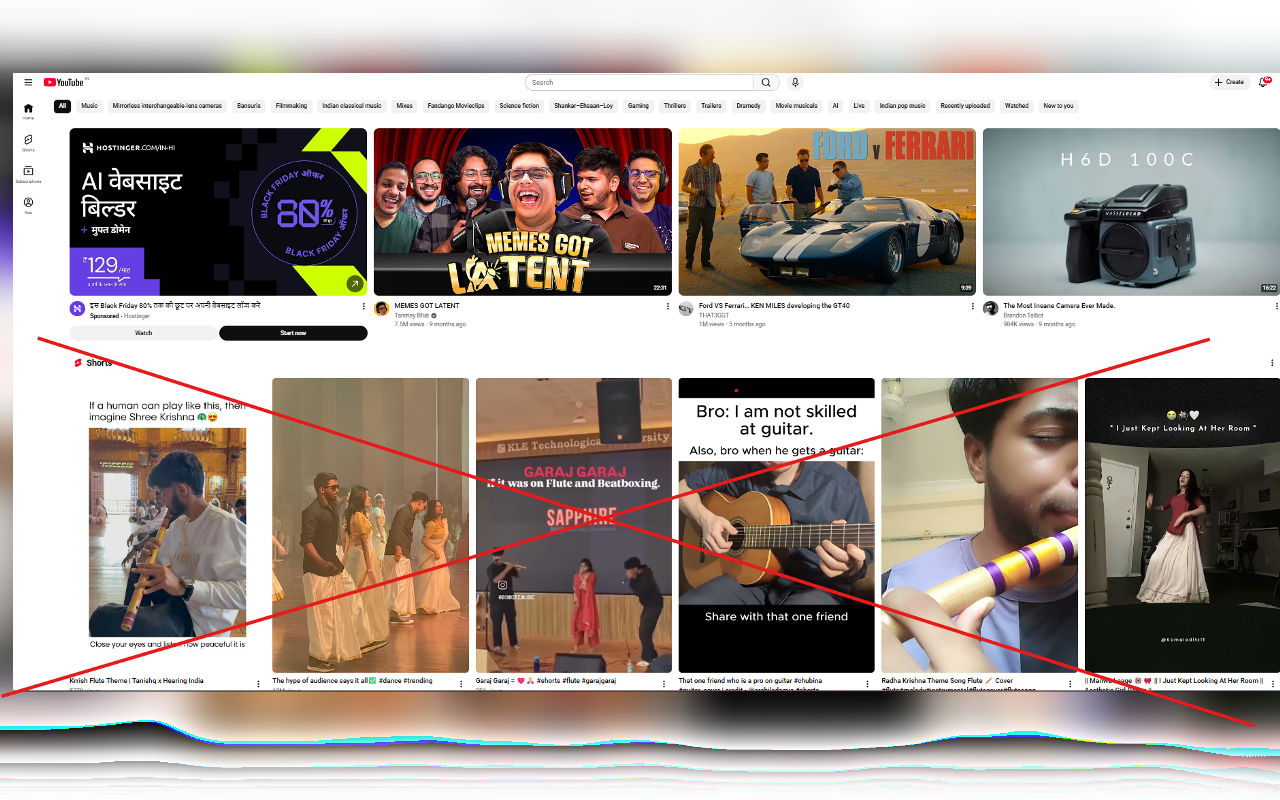This screenshot has width=1280, height=800.
Task: Click the Hostinger channel avatar
Action: (77, 308)
